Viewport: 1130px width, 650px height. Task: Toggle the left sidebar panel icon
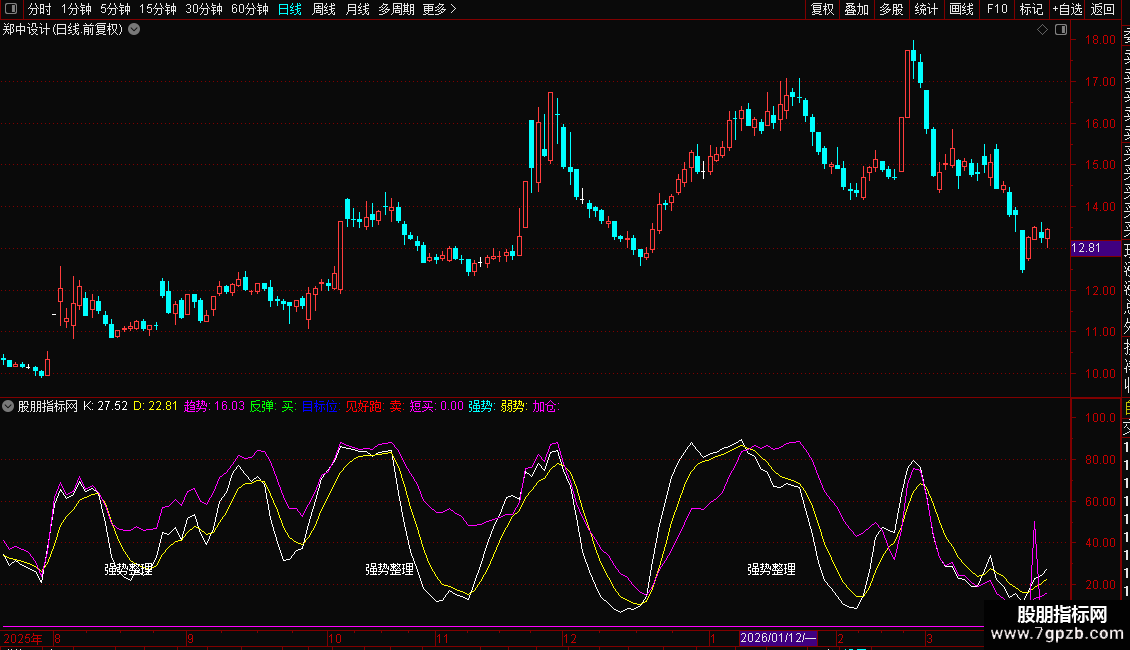pos(12,9)
